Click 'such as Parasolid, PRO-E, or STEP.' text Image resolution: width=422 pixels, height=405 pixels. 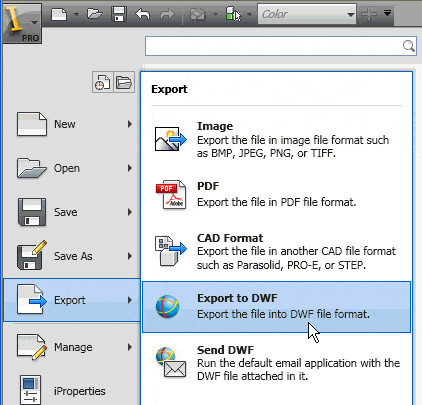coord(281,265)
